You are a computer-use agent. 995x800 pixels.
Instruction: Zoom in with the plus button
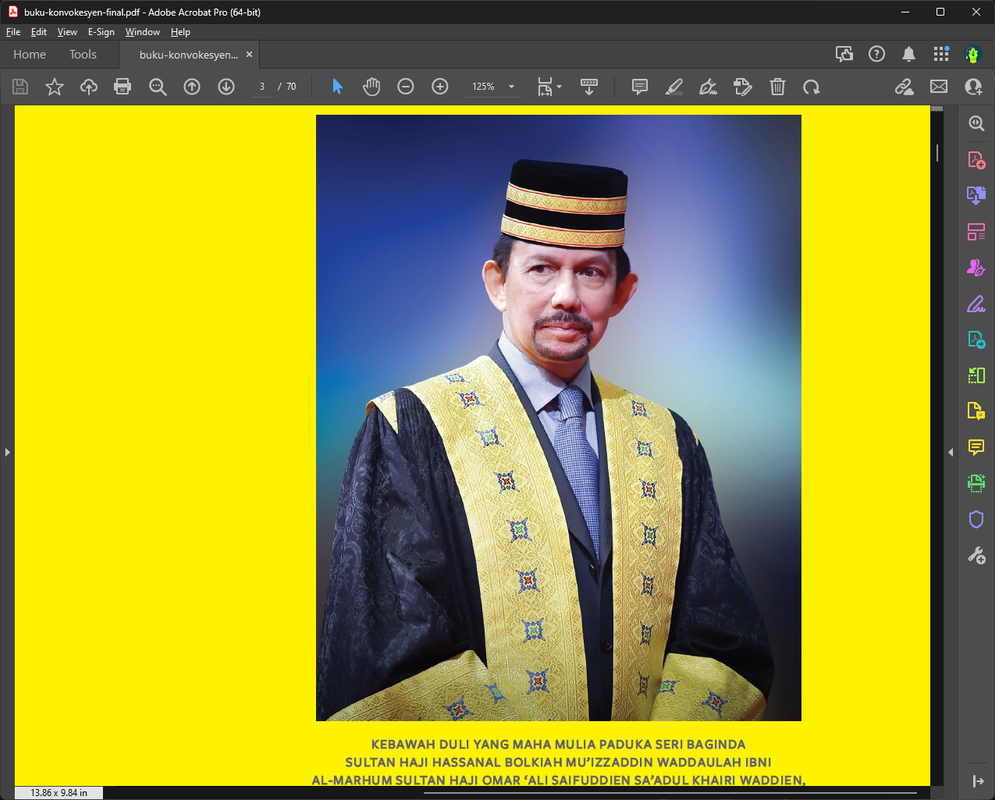pyautogui.click(x=440, y=86)
